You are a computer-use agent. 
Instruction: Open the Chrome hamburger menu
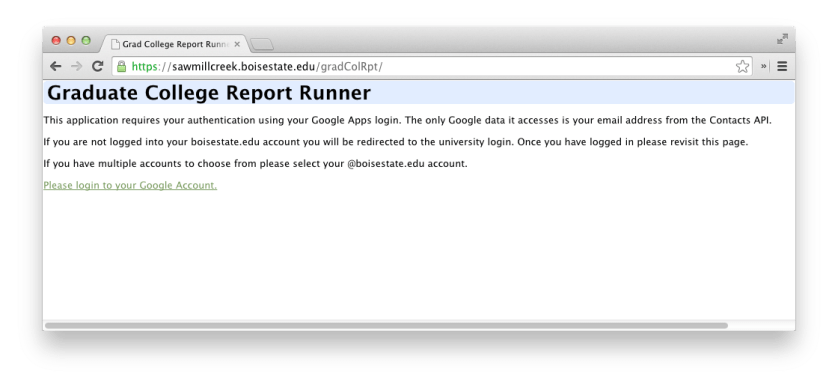[x=782, y=66]
